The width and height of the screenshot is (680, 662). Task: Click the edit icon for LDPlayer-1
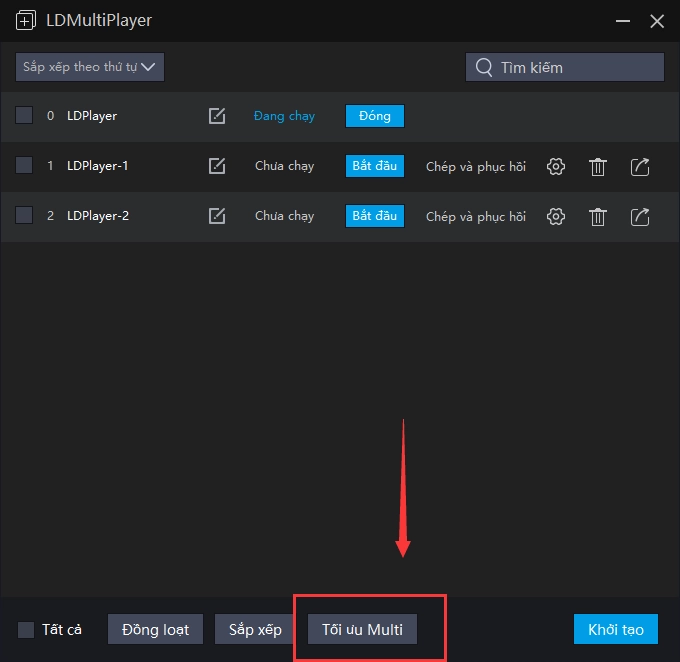[217, 166]
